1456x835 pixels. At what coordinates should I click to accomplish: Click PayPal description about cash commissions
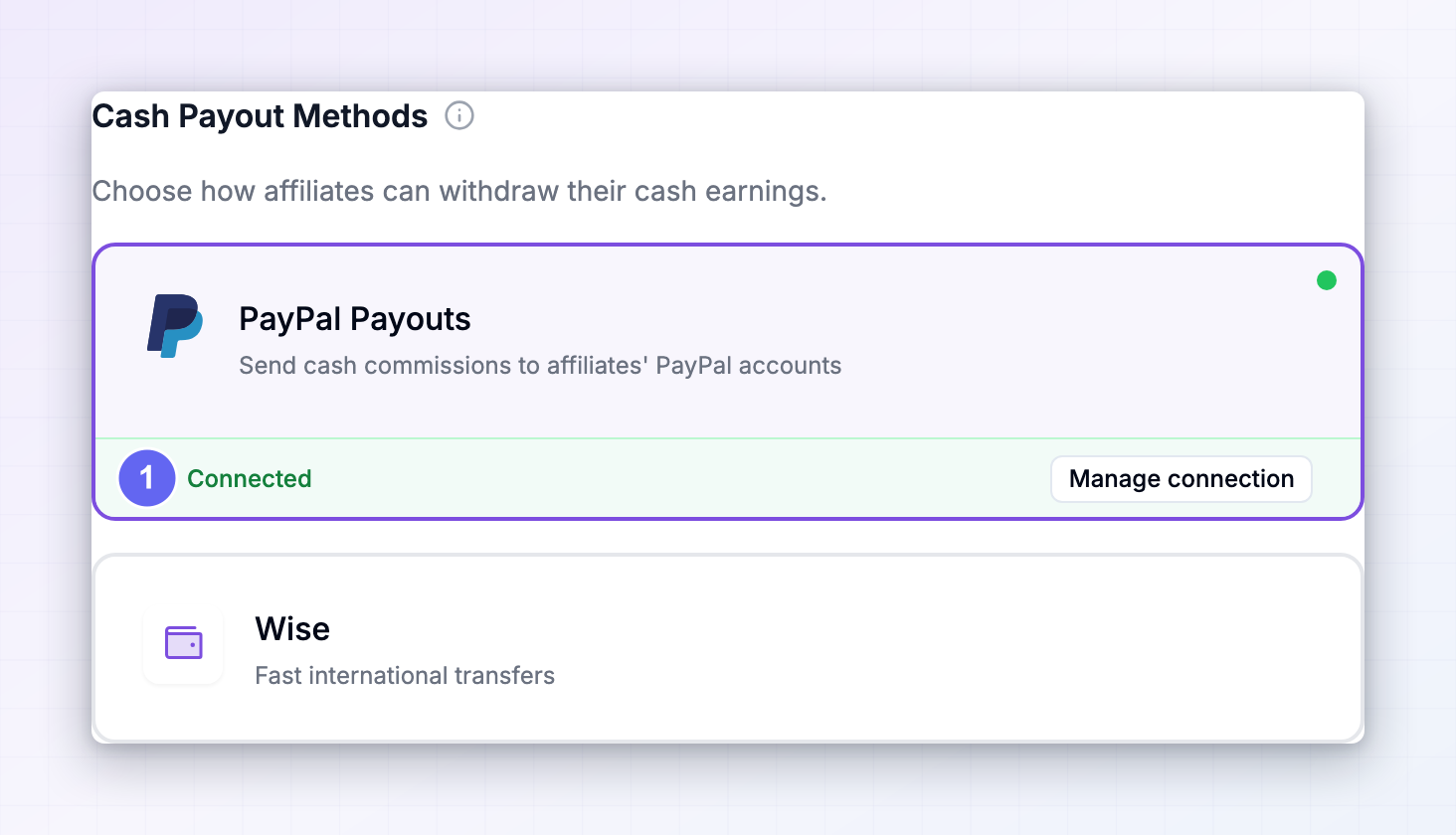point(540,366)
